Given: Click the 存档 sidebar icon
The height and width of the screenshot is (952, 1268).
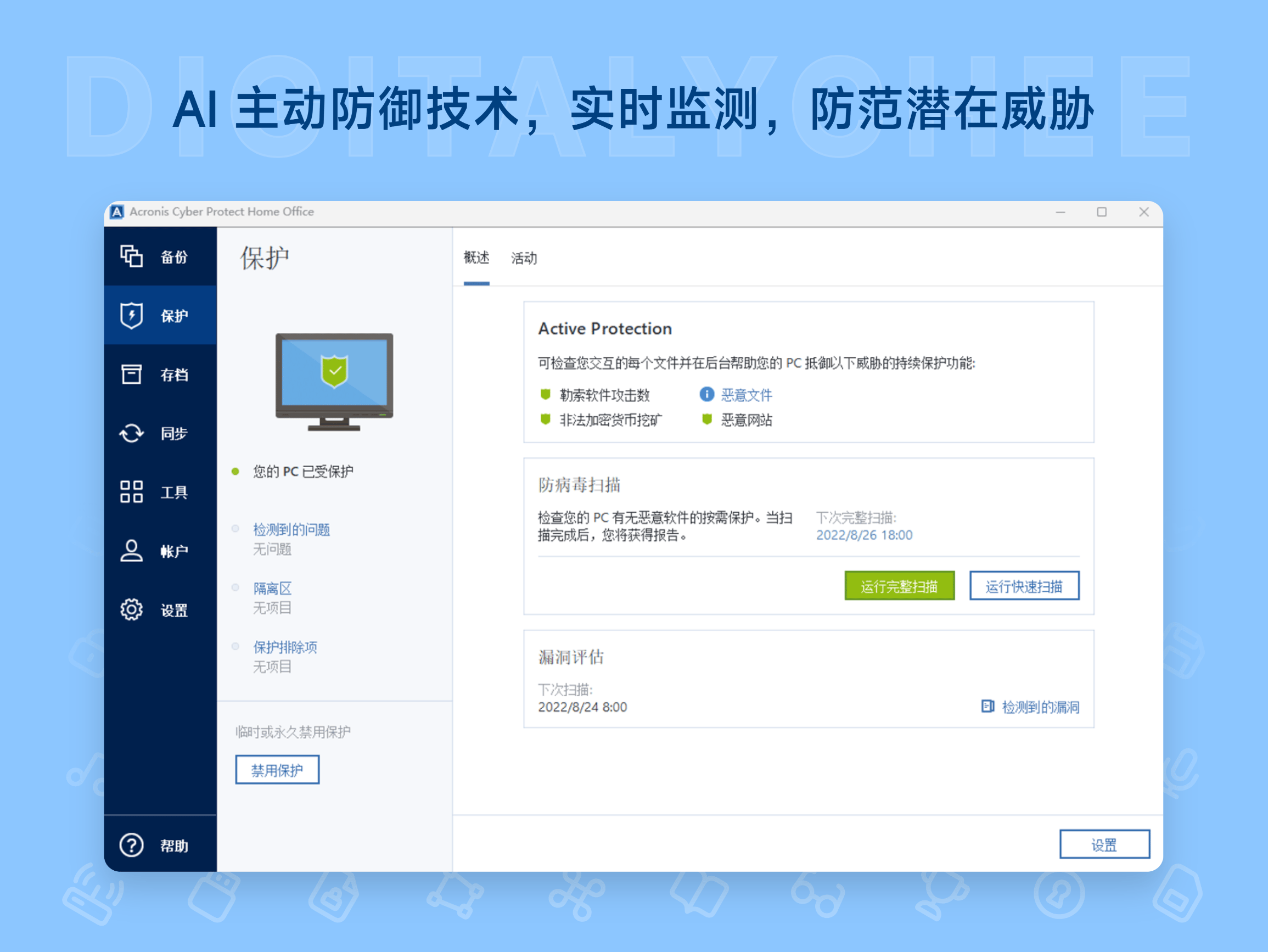Looking at the screenshot, I should click(131, 374).
